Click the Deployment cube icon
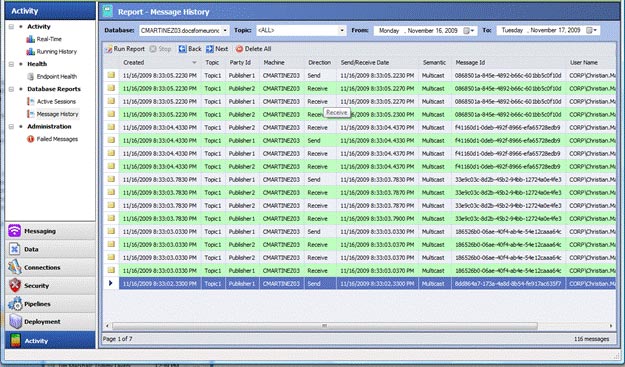 [15, 322]
